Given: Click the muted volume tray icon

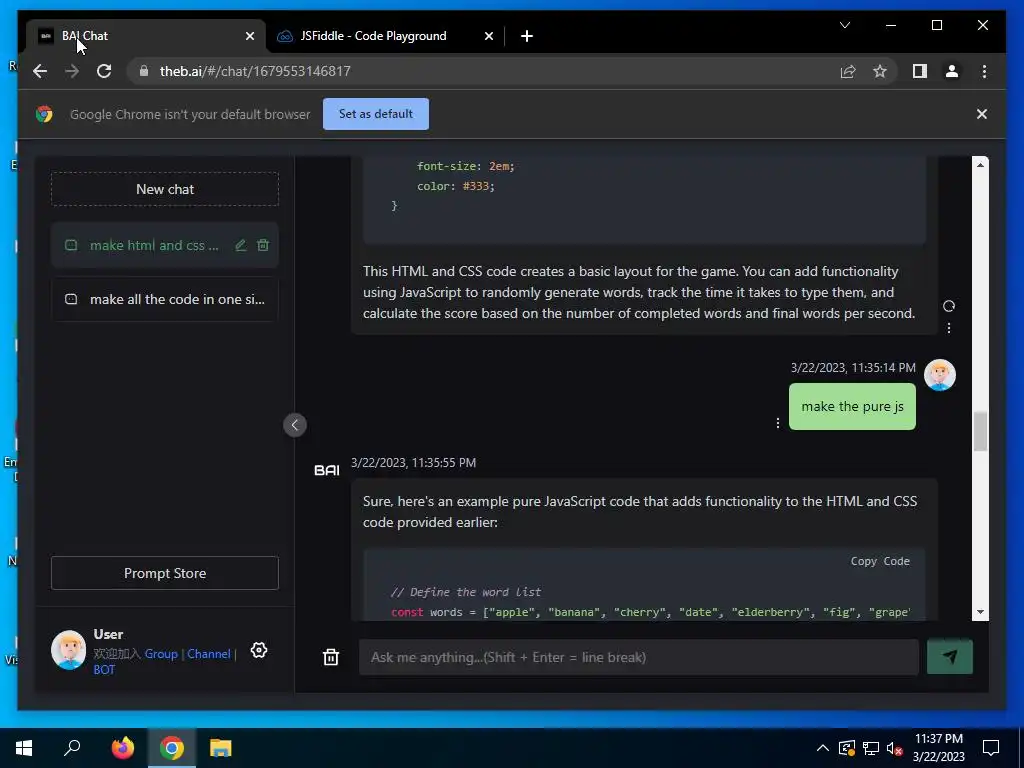Looking at the screenshot, I should (895, 748).
